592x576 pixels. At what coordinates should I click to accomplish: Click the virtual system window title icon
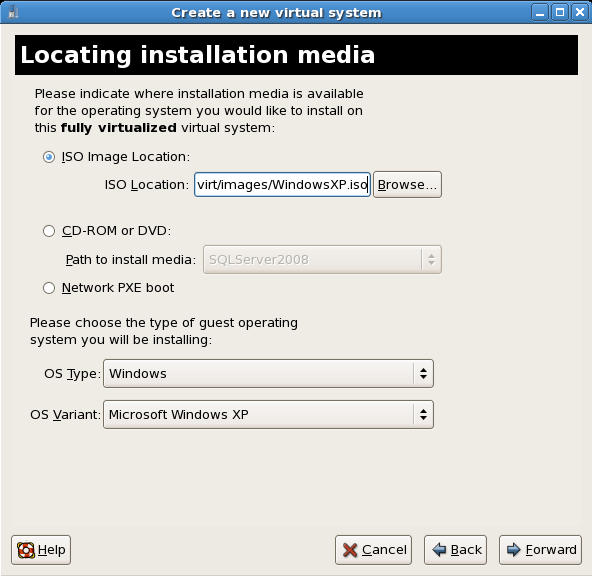pyautogui.click(x=13, y=12)
